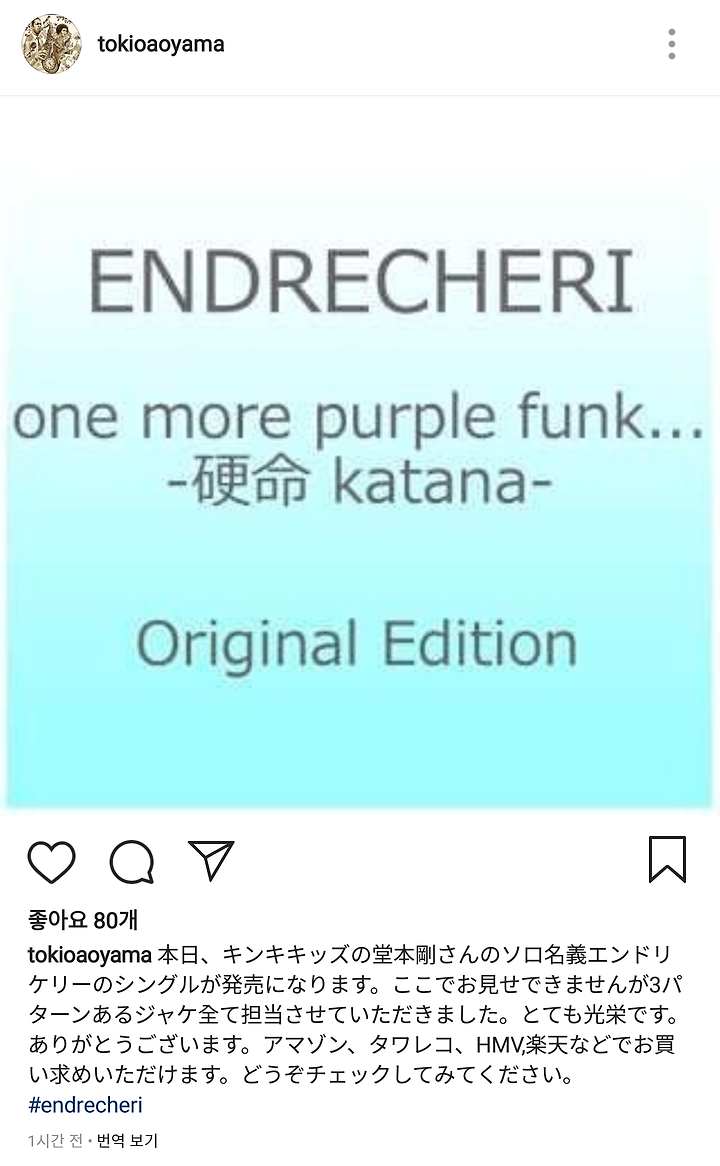Share the post via paper plane icon

(x=211, y=860)
